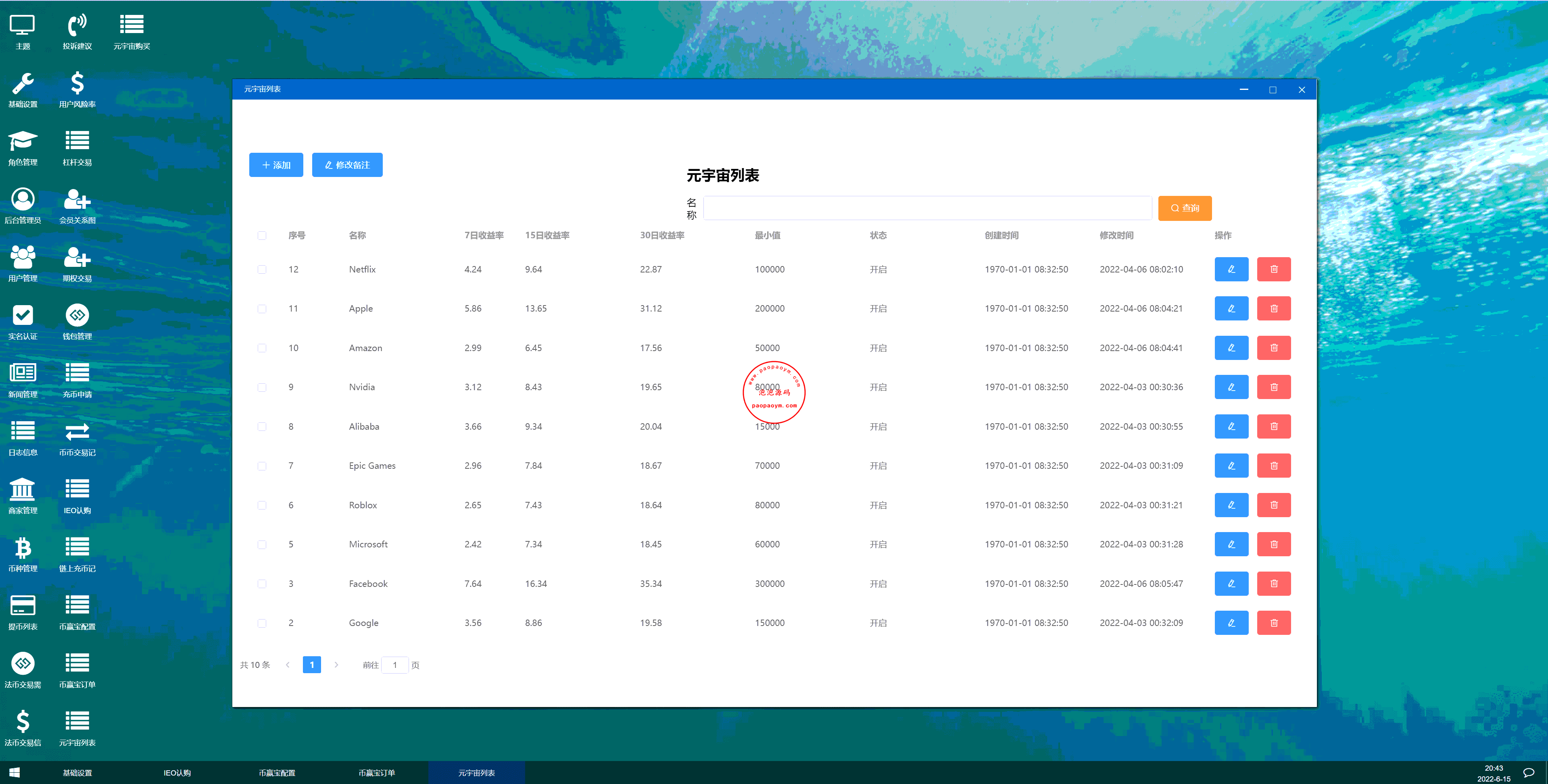Switch to IEO认购 taskbar tab

click(177, 773)
